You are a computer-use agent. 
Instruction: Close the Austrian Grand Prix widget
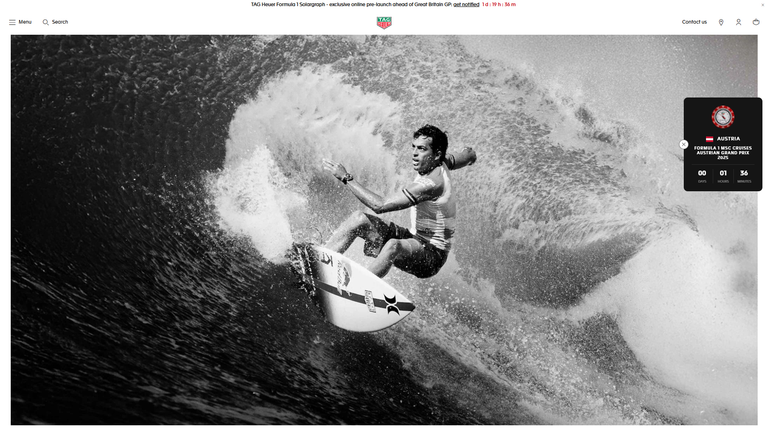click(x=684, y=144)
